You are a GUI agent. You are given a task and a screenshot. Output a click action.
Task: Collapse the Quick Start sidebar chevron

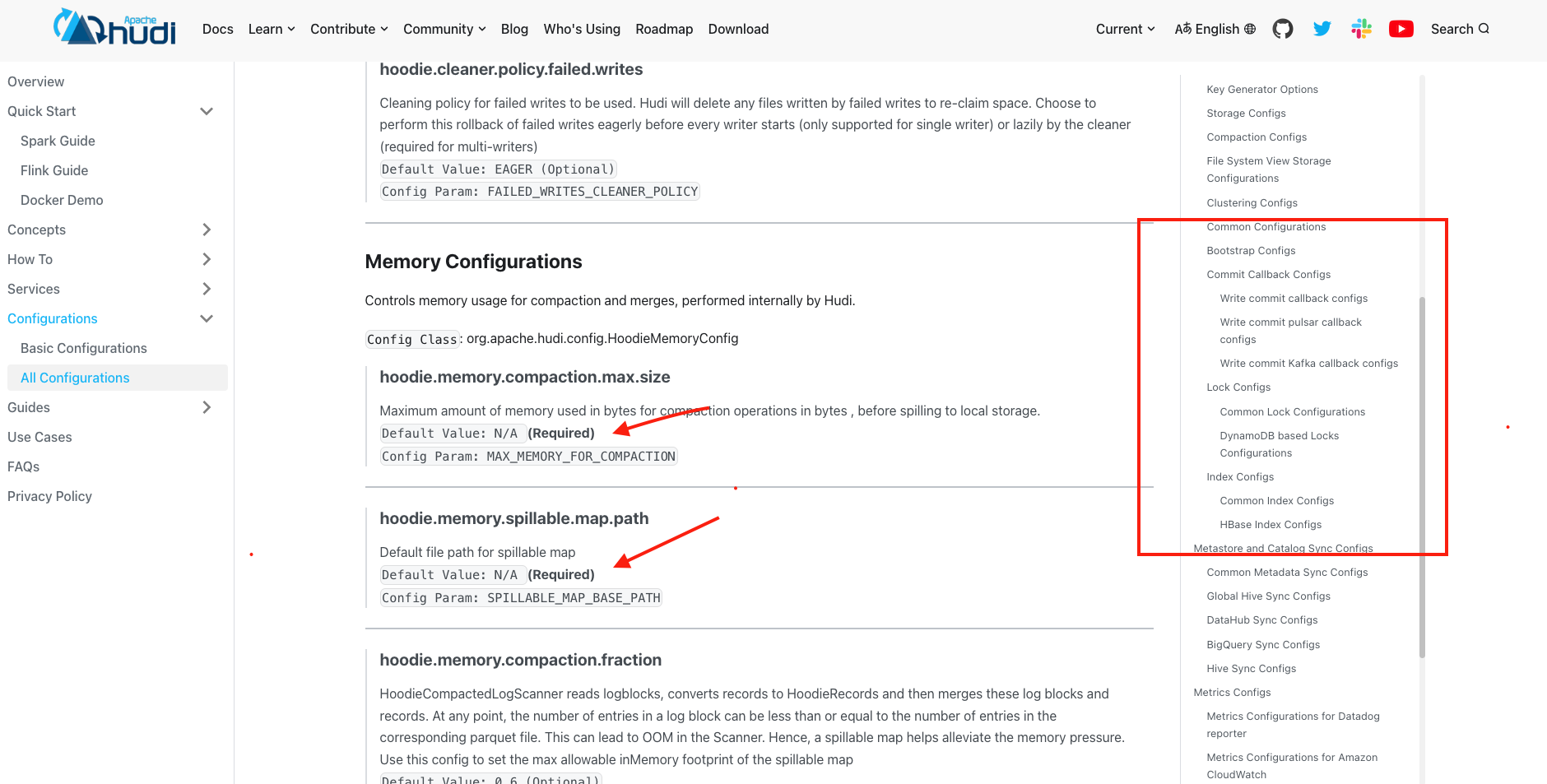click(207, 111)
